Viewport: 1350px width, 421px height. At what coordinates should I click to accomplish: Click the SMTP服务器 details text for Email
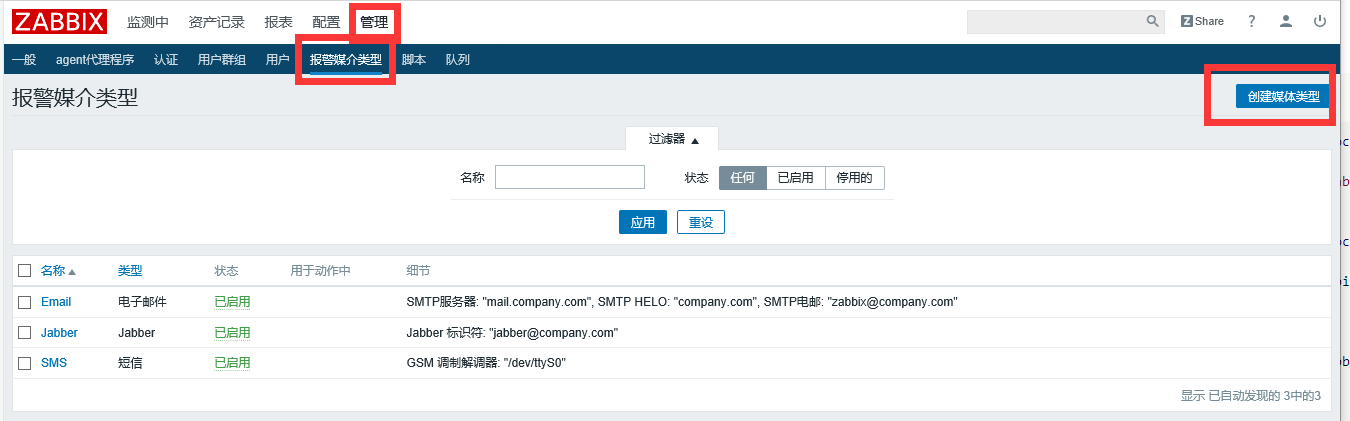[682, 302]
